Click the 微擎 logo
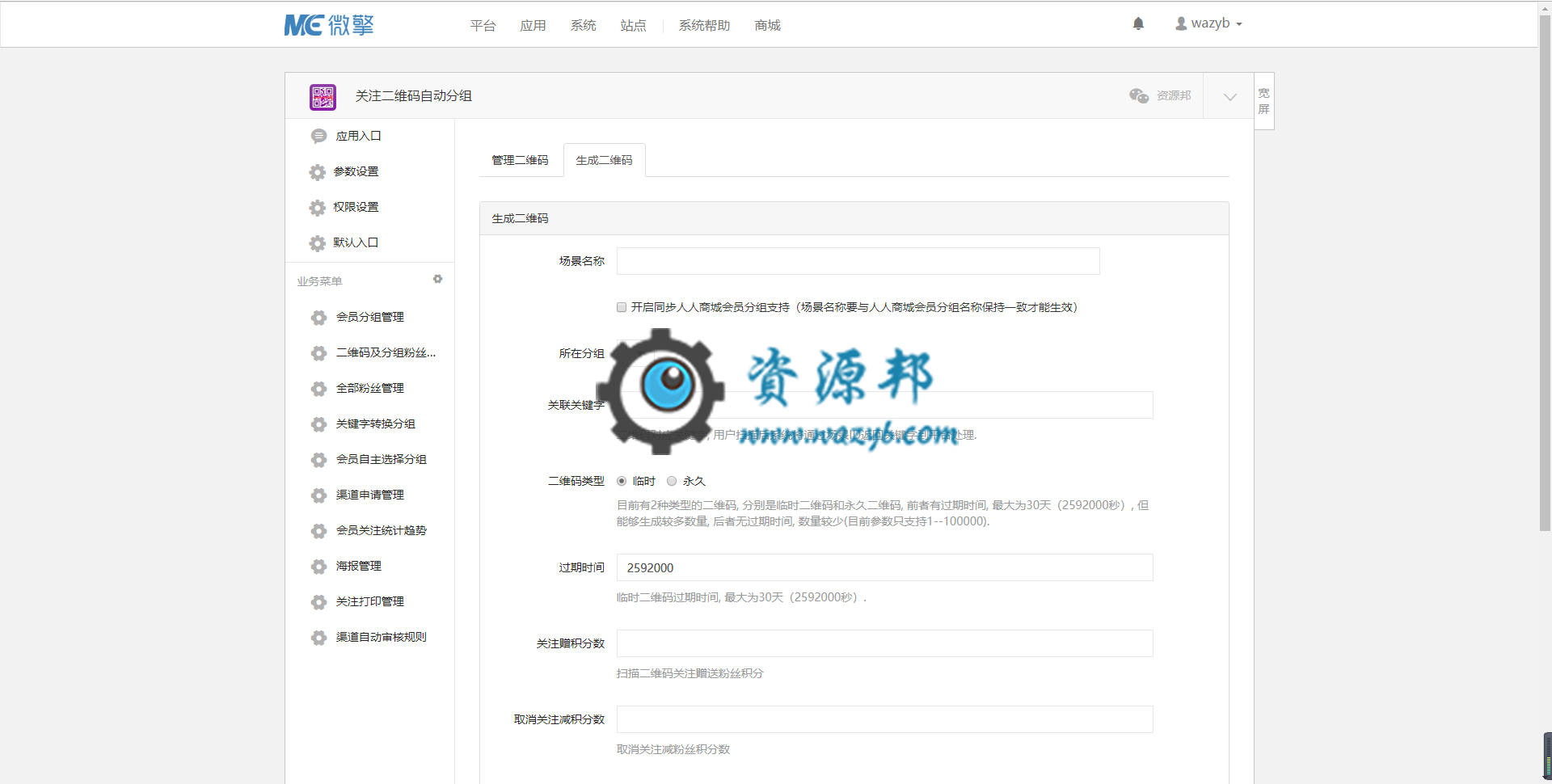The width and height of the screenshot is (1552, 784). 329,25
